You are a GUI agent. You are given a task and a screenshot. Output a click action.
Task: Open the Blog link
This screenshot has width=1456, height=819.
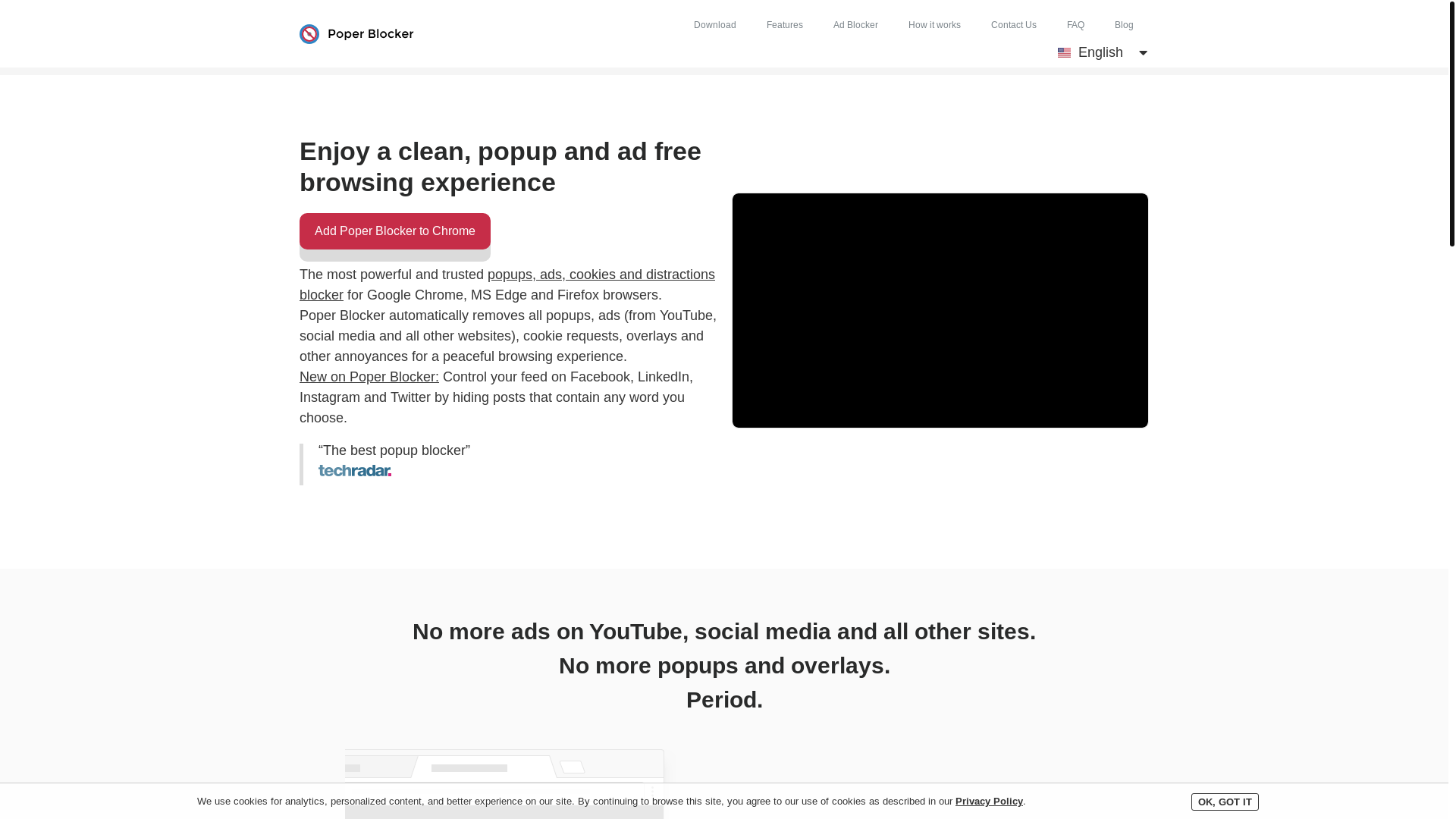tap(1124, 25)
